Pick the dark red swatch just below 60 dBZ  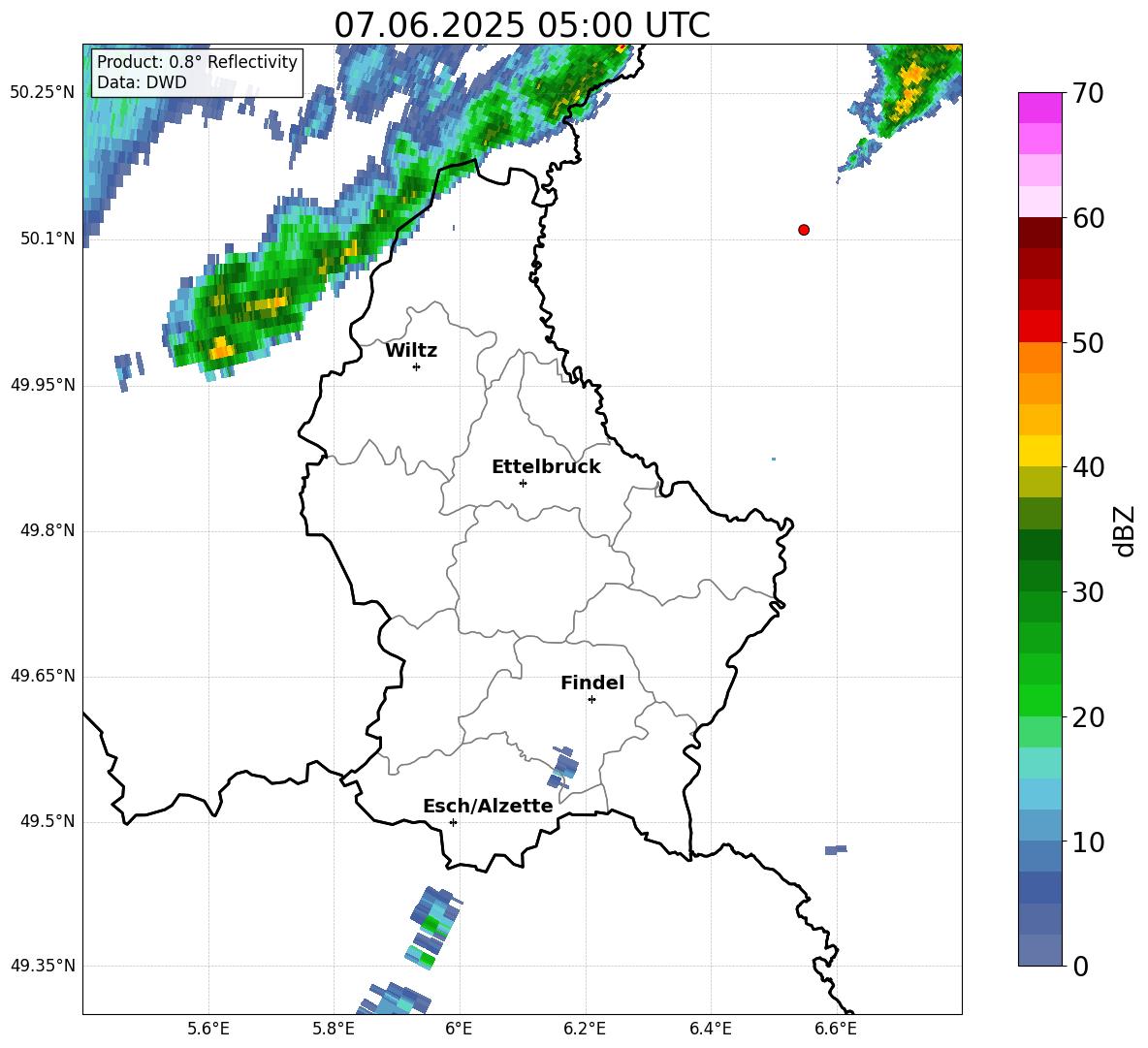pyautogui.click(x=1039, y=233)
